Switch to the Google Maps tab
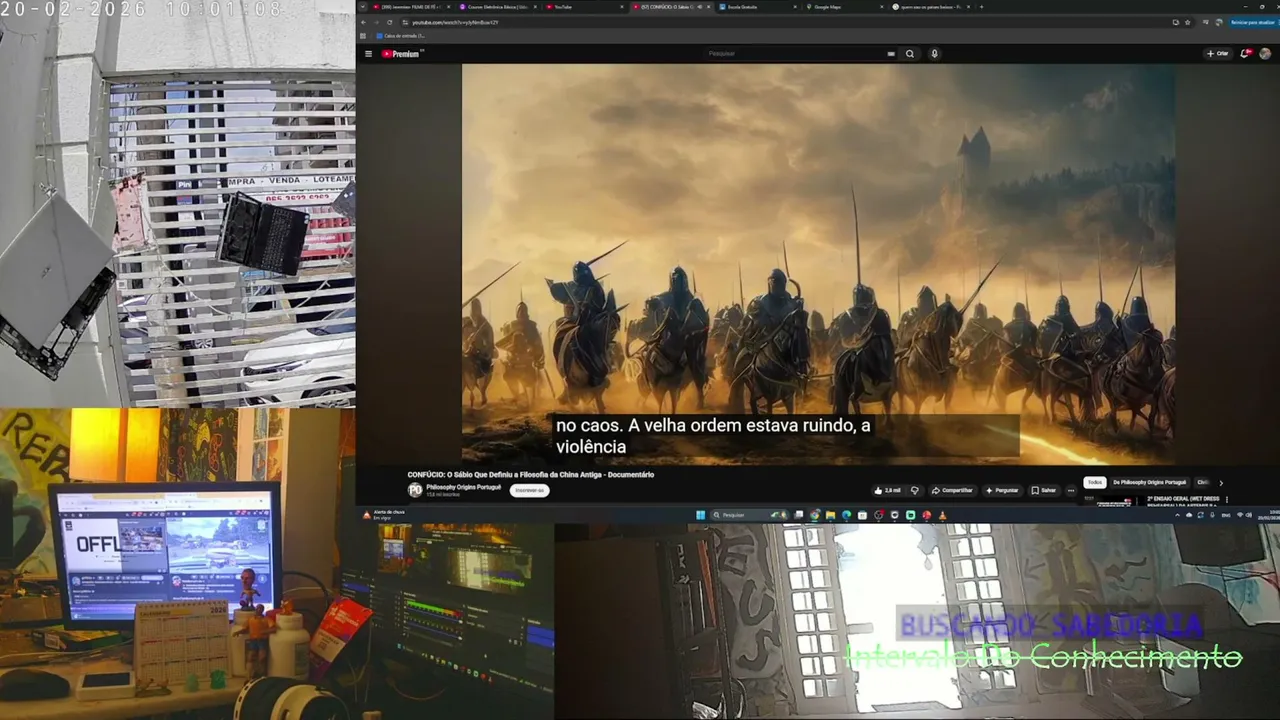 [x=844, y=7]
